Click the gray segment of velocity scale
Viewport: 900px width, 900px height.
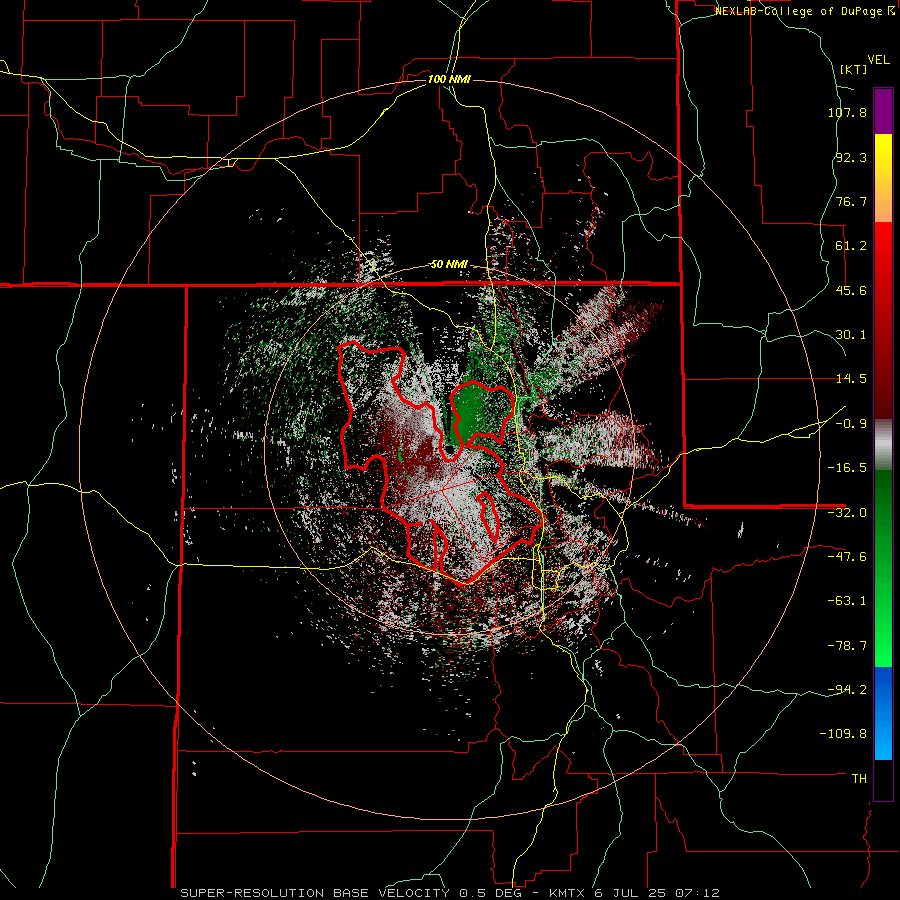pos(883,444)
